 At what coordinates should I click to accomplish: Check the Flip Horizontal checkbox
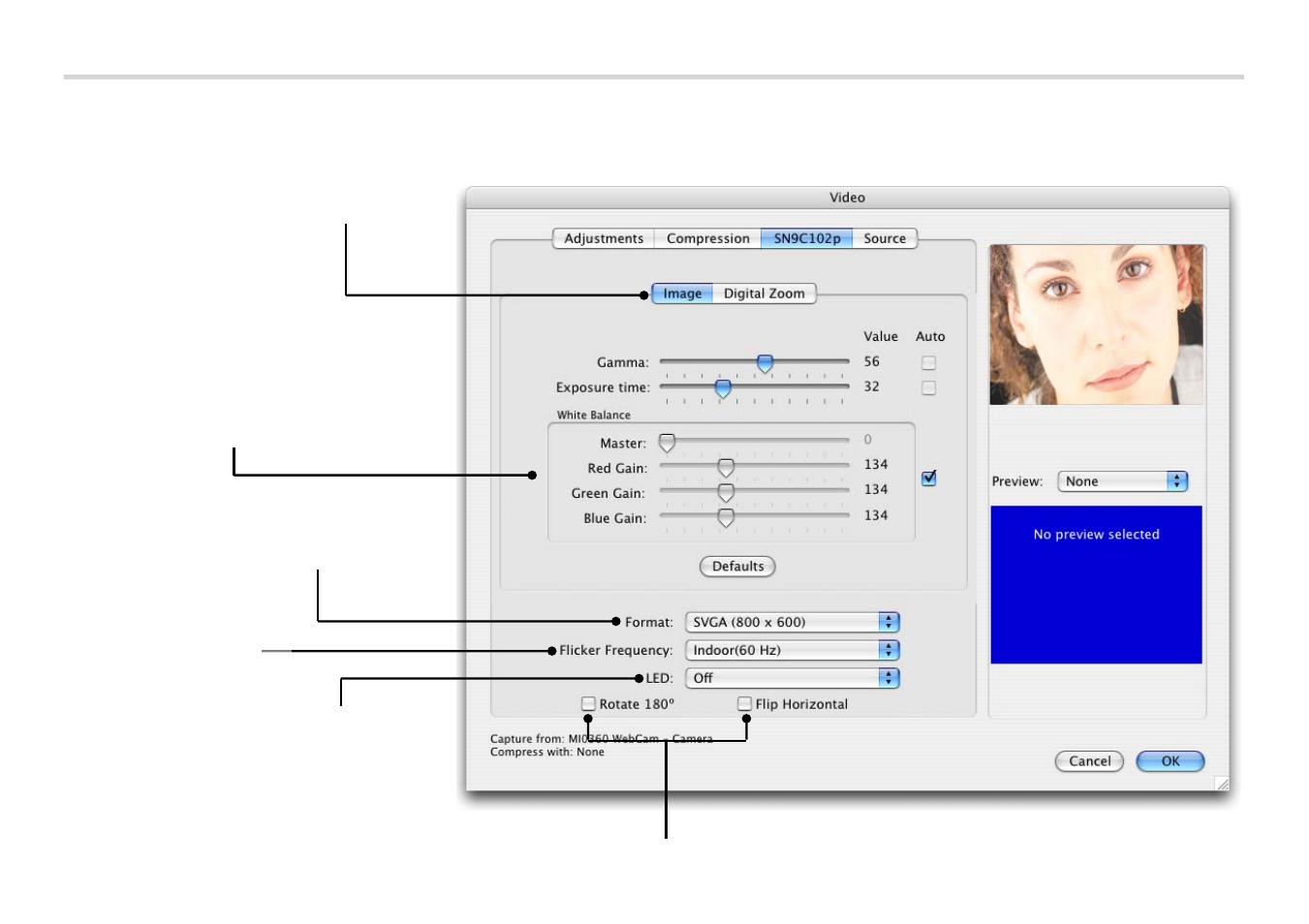(744, 704)
